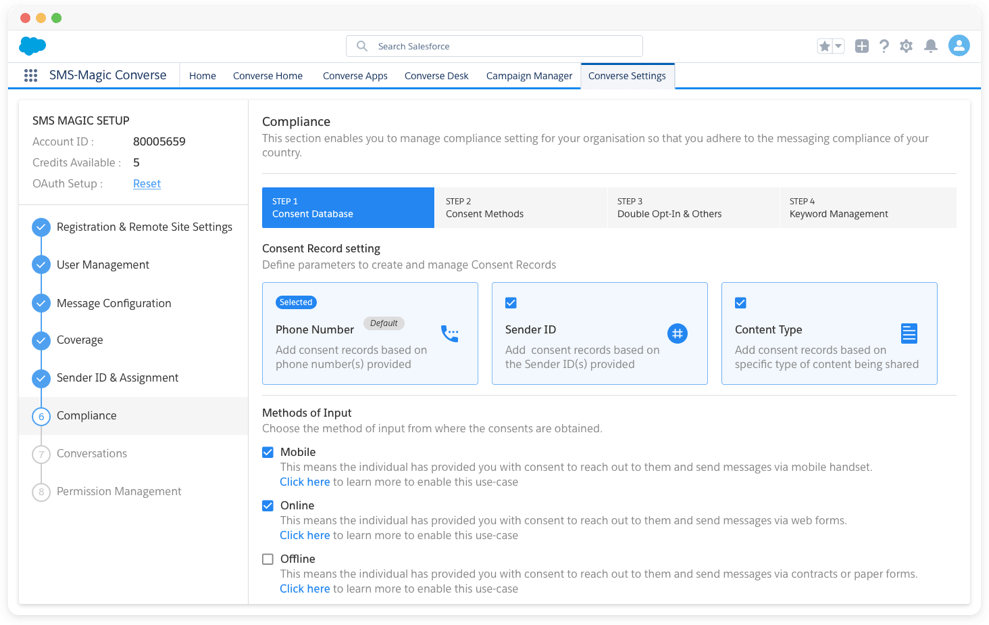Click here to learn about Offline consent
This screenshot has height=625, width=989.
304,588
